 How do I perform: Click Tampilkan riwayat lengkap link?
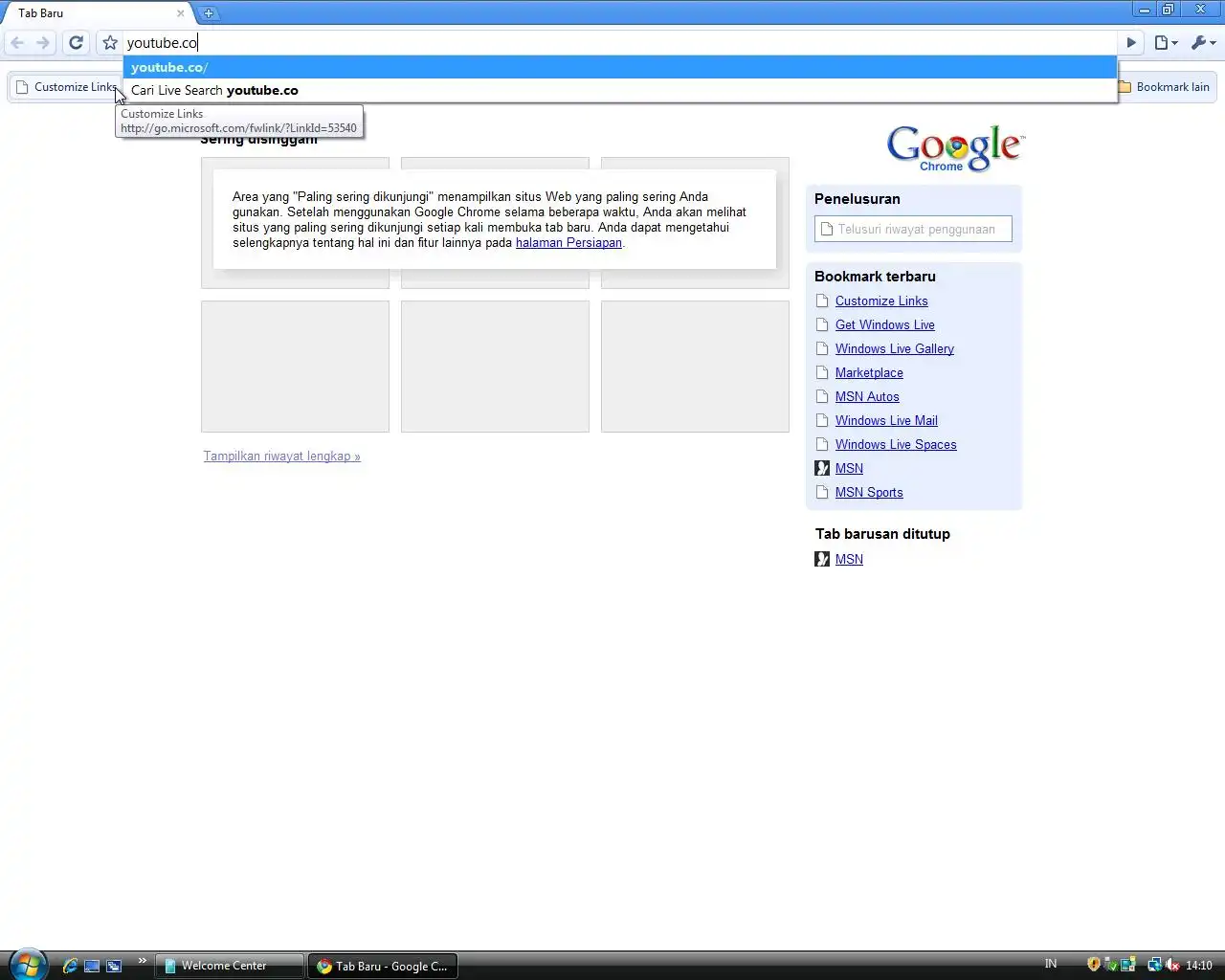281,457
